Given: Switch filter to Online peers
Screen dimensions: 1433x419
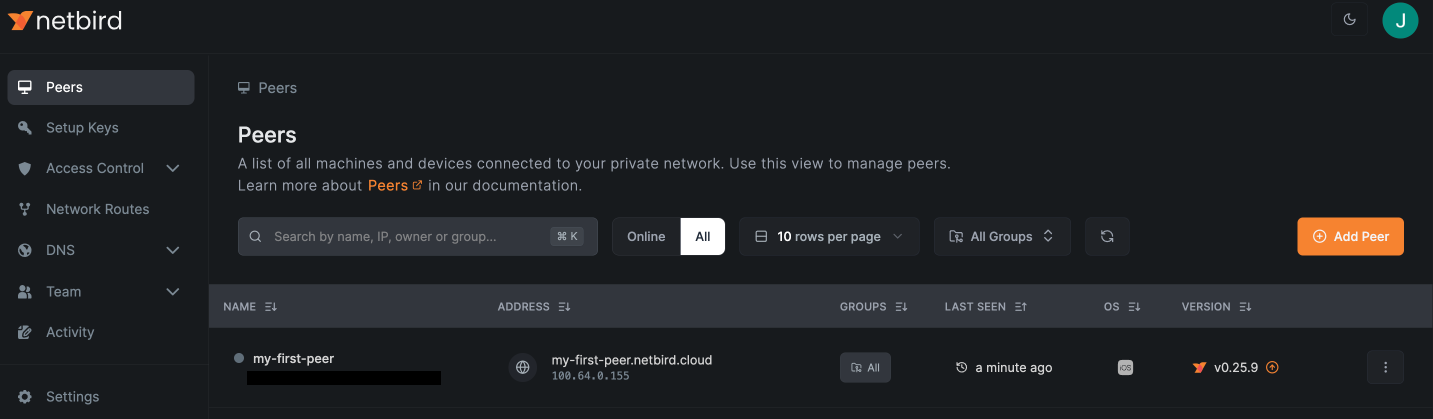Looking at the screenshot, I should [646, 236].
